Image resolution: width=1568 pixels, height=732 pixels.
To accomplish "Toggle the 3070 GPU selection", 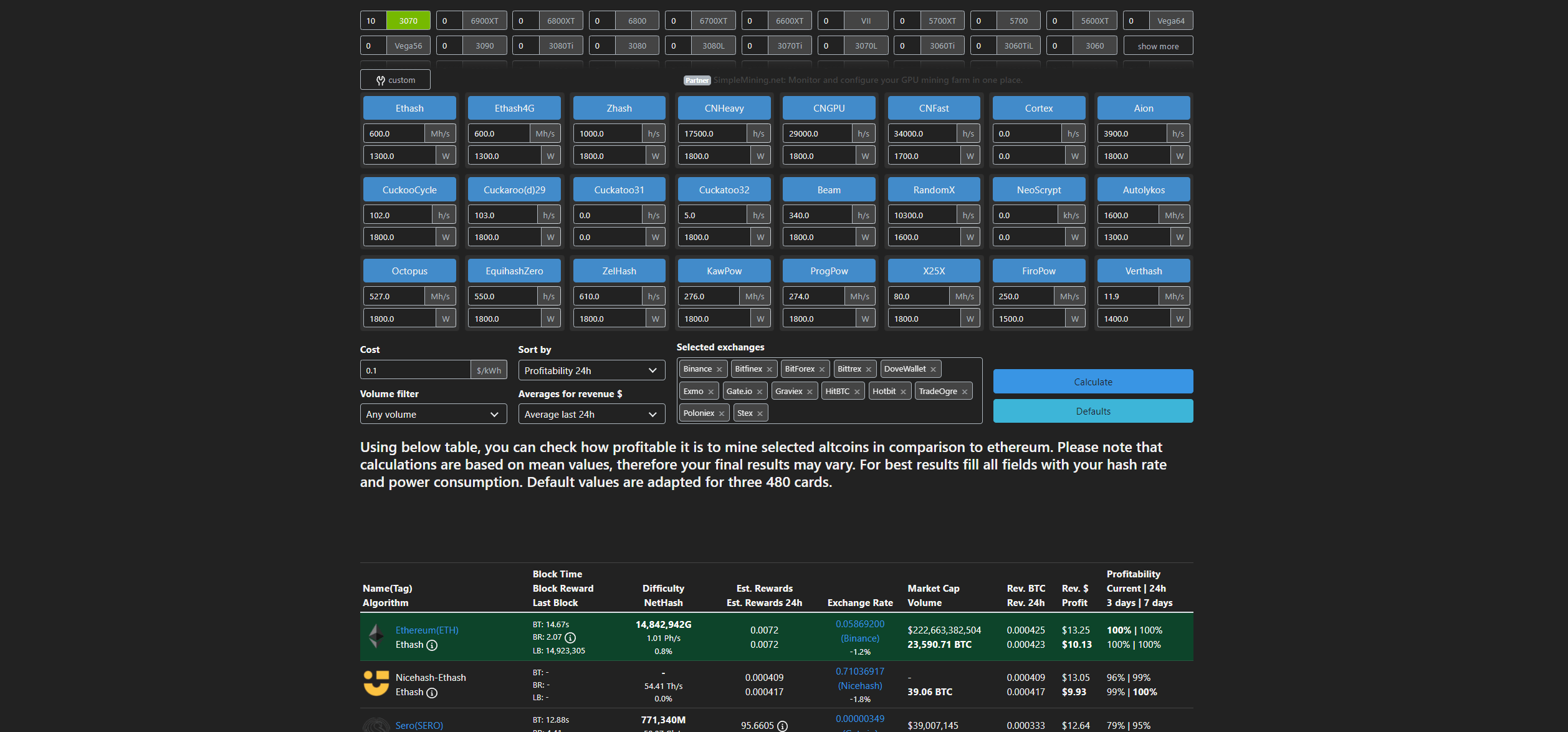I will pyautogui.click(x=408, y=21).
